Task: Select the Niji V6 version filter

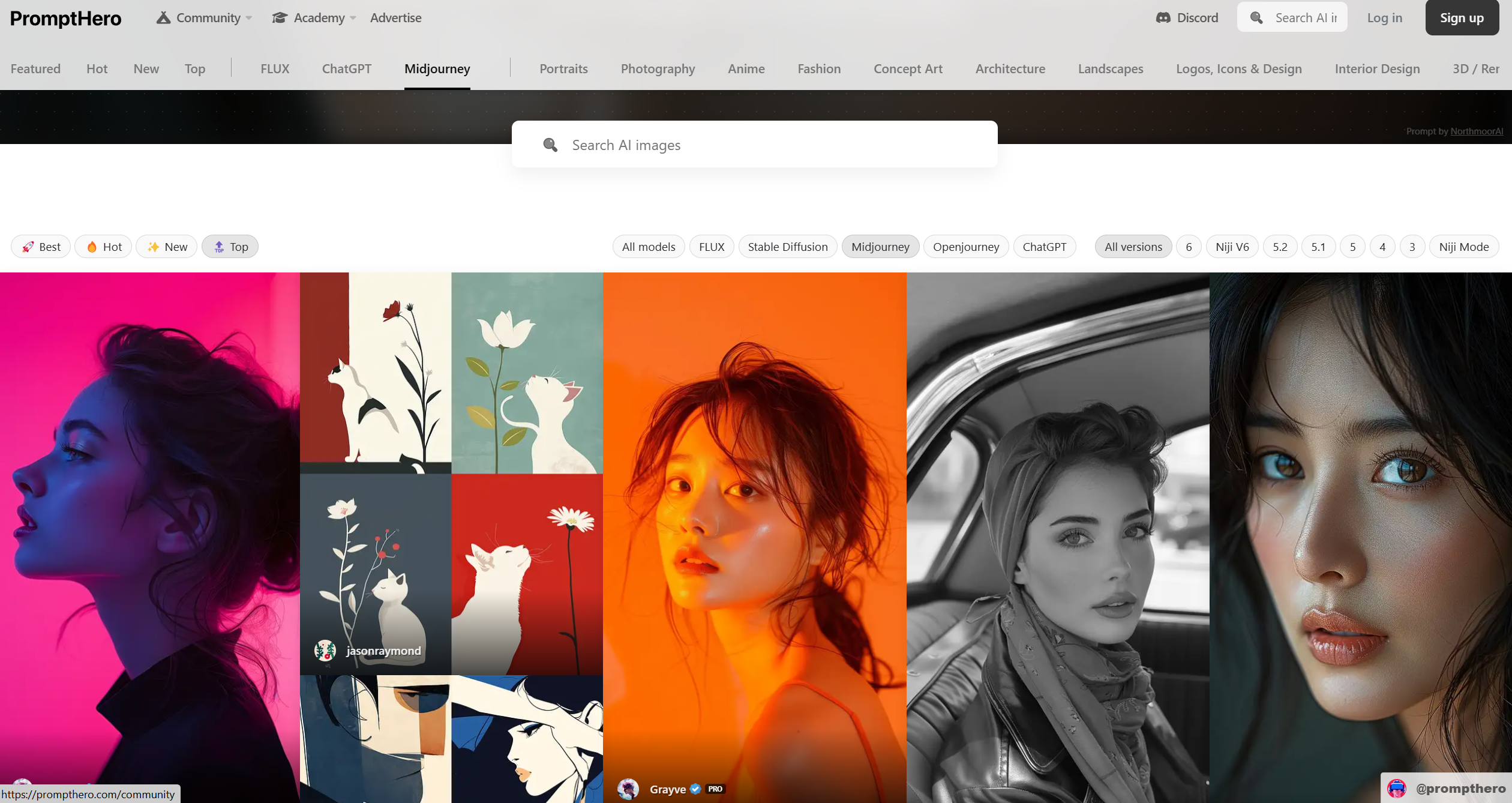Action: (x=1232, y=247)
